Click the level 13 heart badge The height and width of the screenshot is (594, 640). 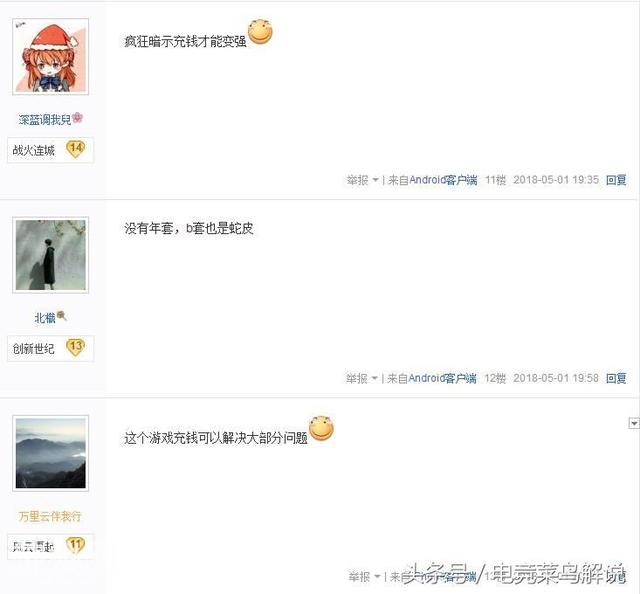click(x=76, y=347)
